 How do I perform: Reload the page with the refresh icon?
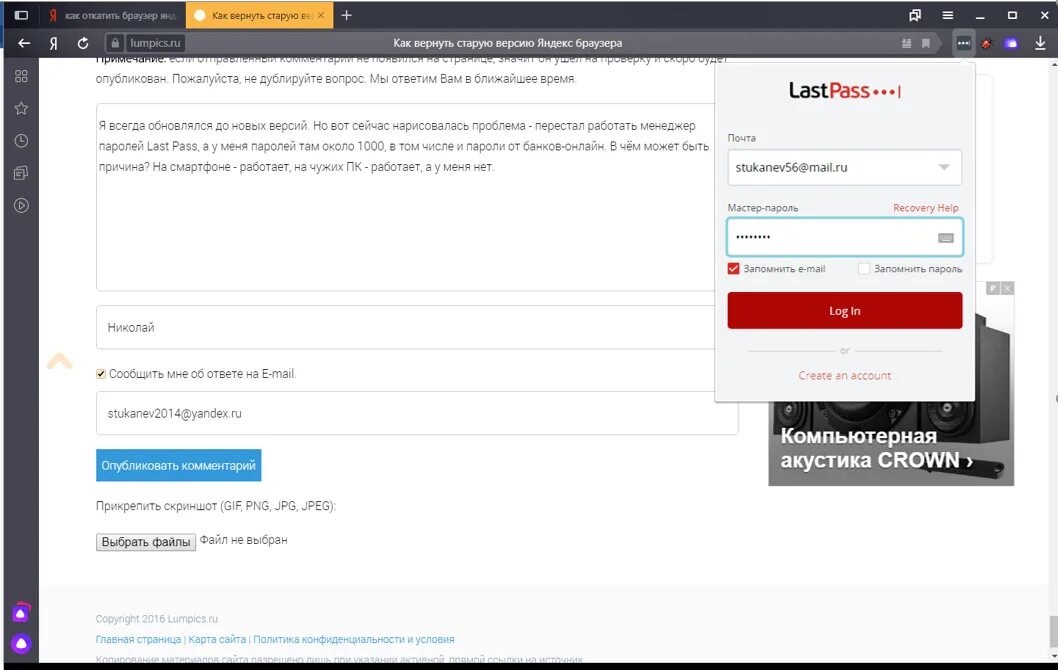pos(83,43)
